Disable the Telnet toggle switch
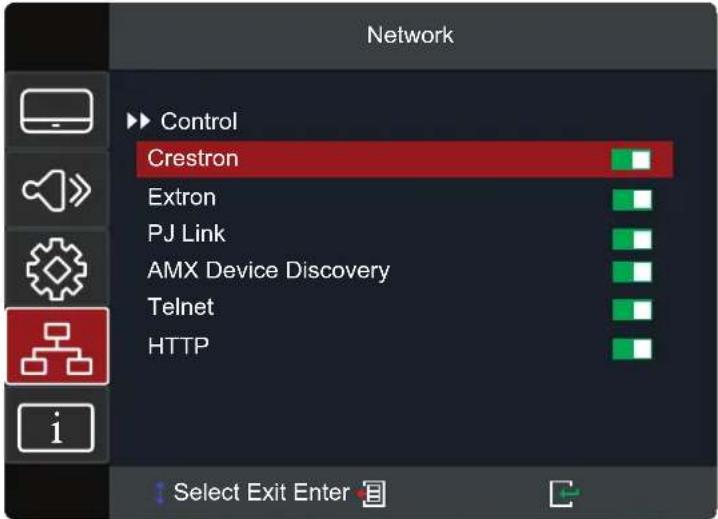This screenshot has width=718, height=519. click(632, 310)
